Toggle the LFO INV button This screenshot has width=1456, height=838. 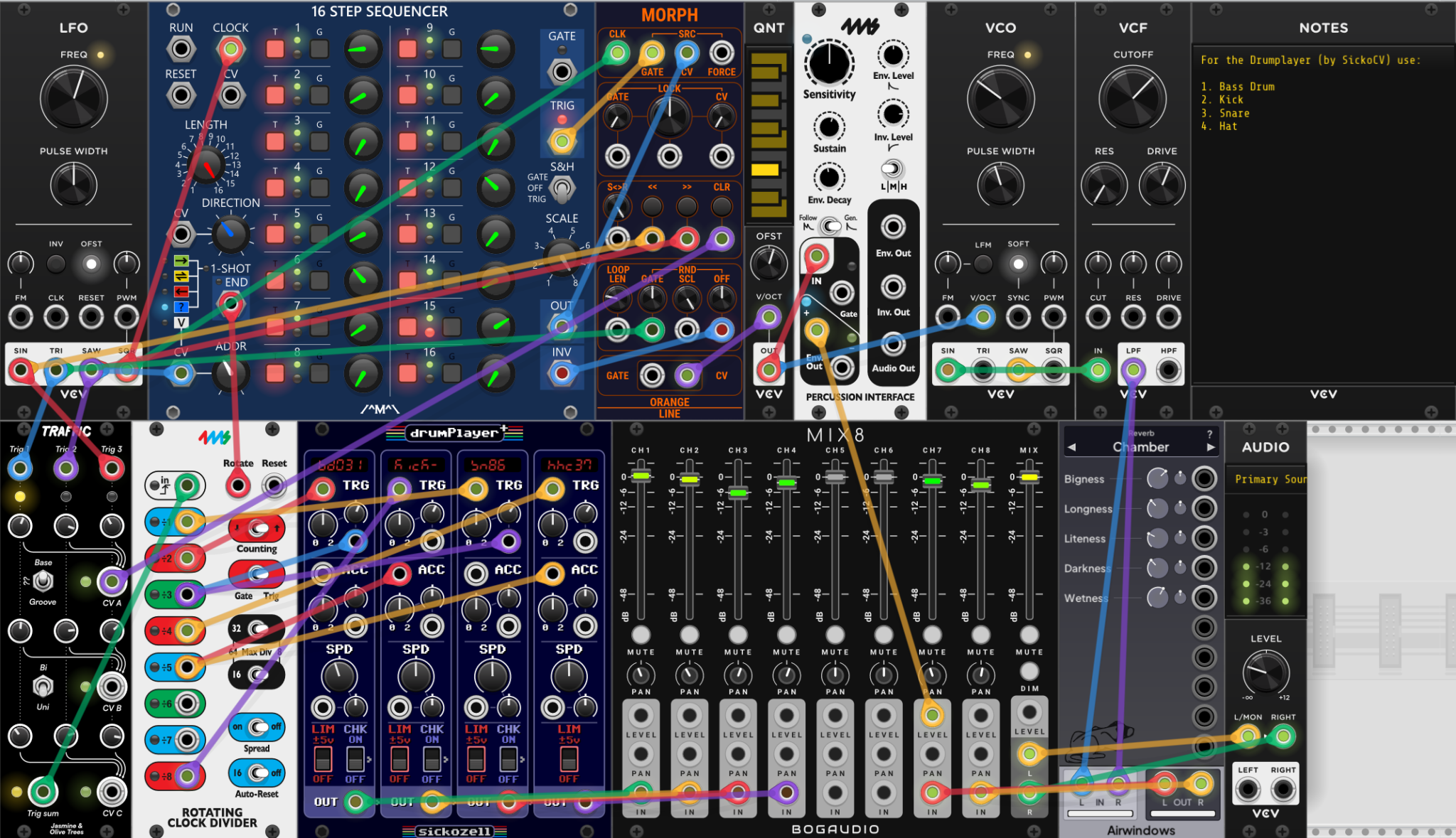click(x=56, y=264)
